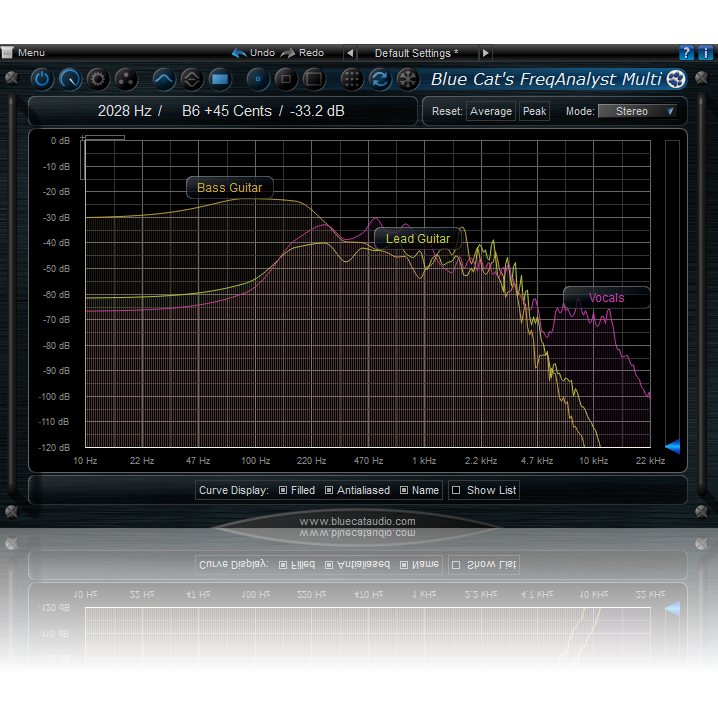Screen dimensions: 718x718
Task: Click the diamond layers icon
Action: [x=192, y=79]
